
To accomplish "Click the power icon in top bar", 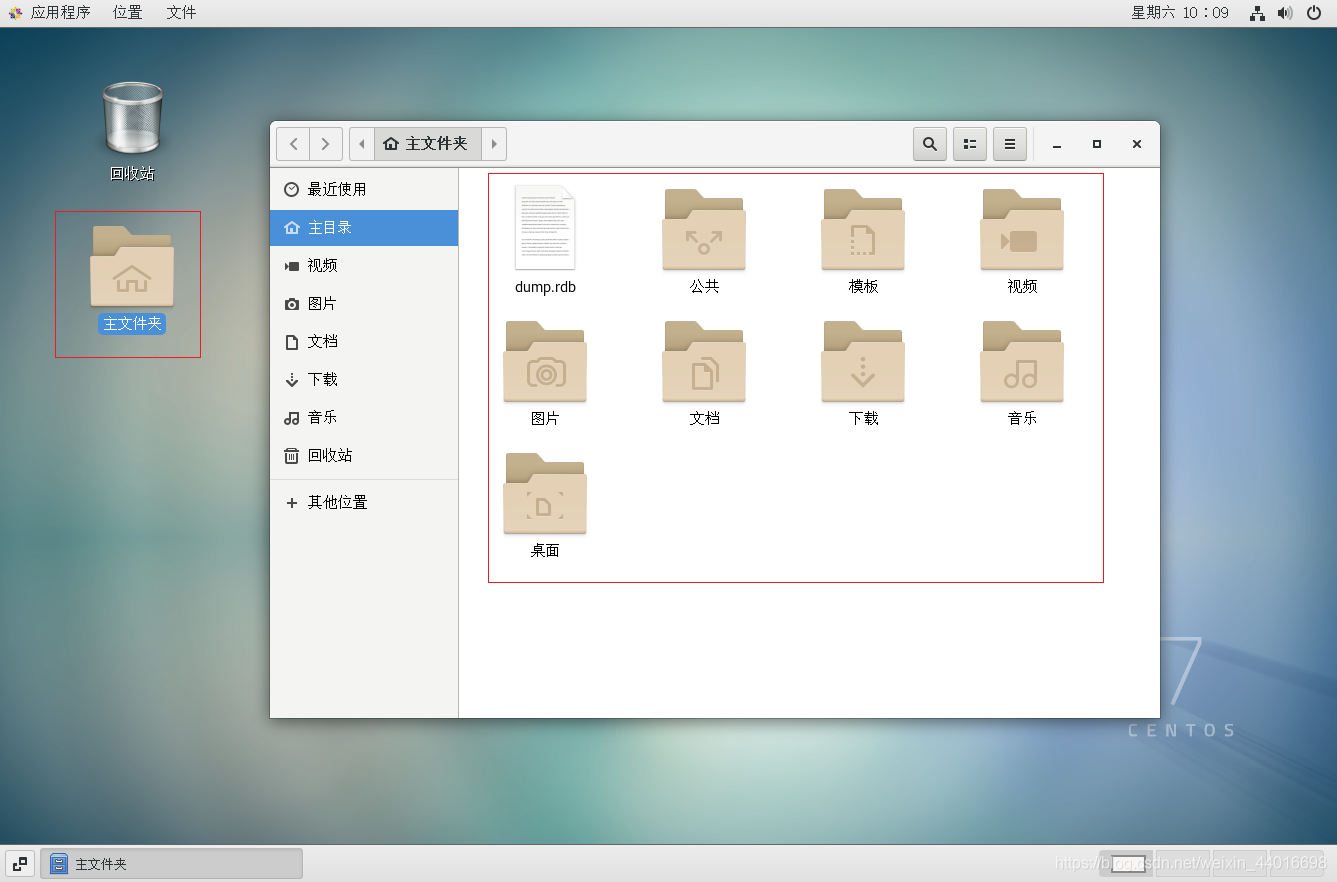I will 1314,13.
